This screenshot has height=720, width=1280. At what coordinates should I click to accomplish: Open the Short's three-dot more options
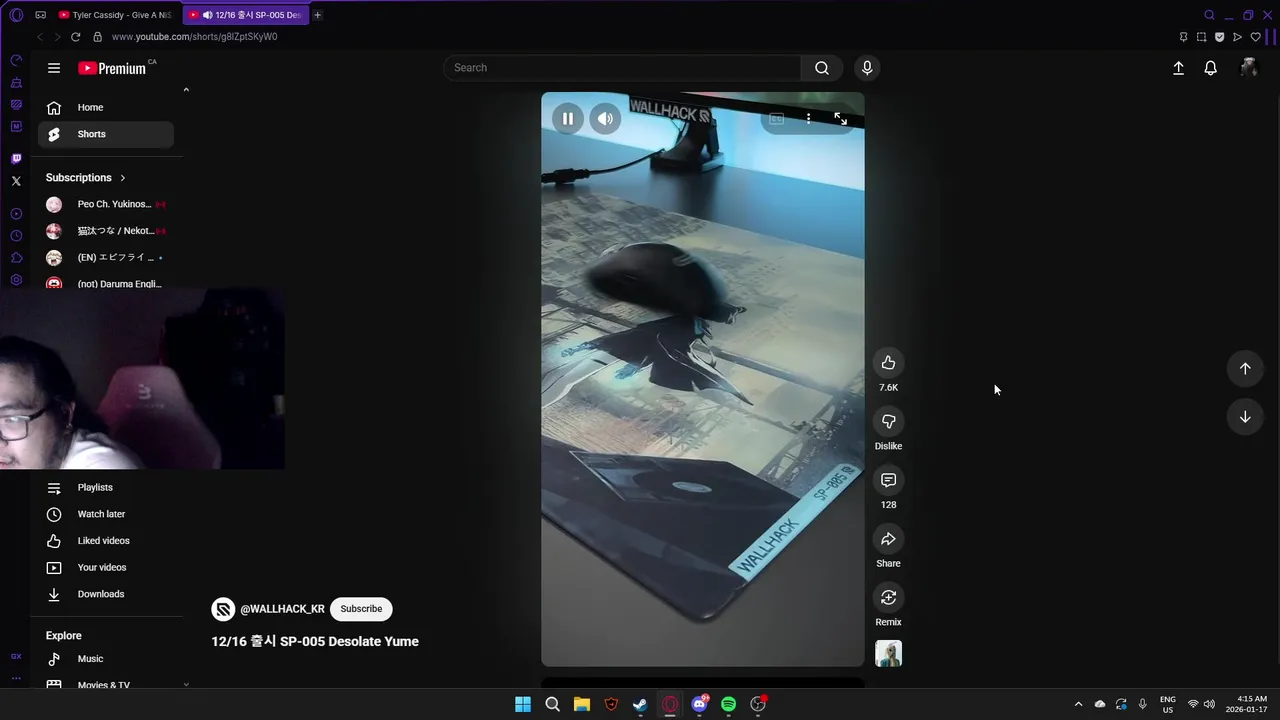tap(808, 119)
